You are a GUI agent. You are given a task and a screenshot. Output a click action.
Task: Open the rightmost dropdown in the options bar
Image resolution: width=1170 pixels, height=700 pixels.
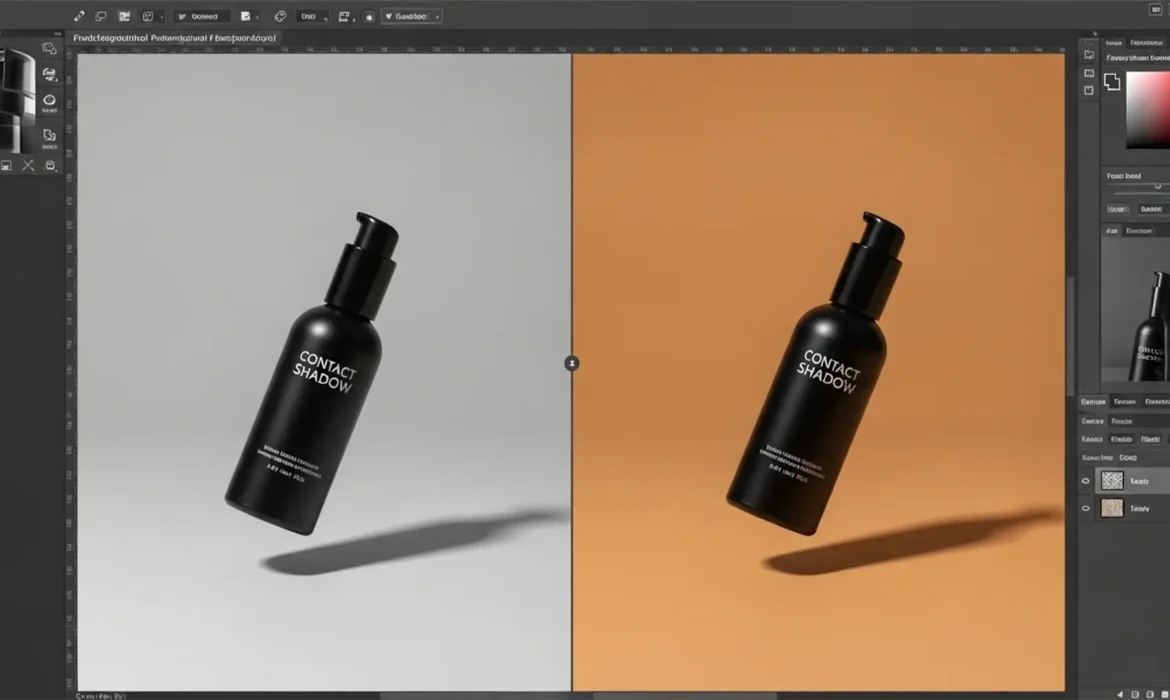coord(412,16)
